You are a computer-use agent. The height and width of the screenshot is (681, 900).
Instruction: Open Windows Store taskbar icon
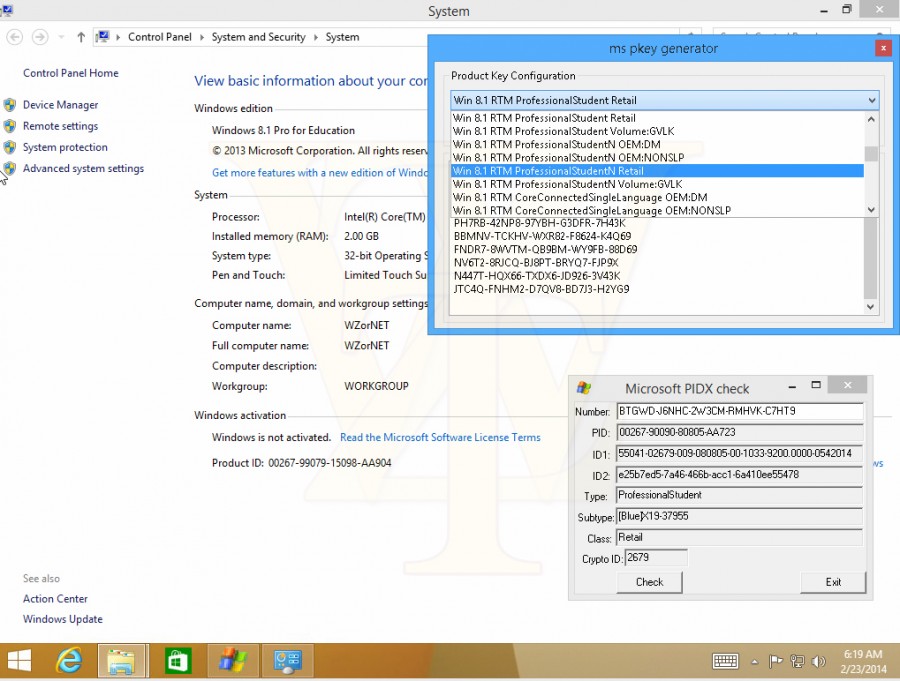[x=177, y=661]
